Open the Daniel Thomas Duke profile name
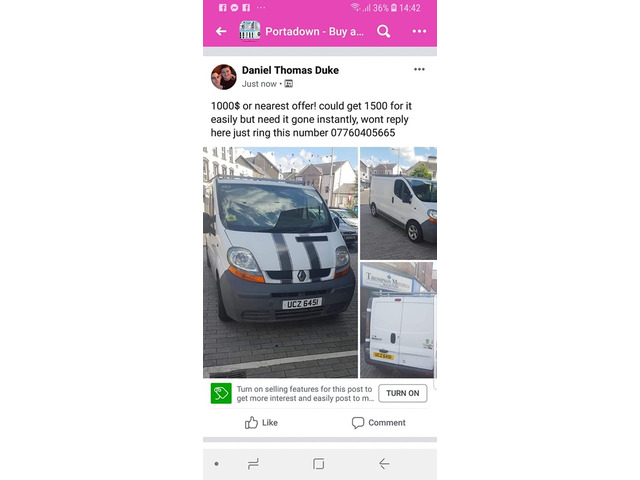640x480 pixels. click(x=290, y=70)
